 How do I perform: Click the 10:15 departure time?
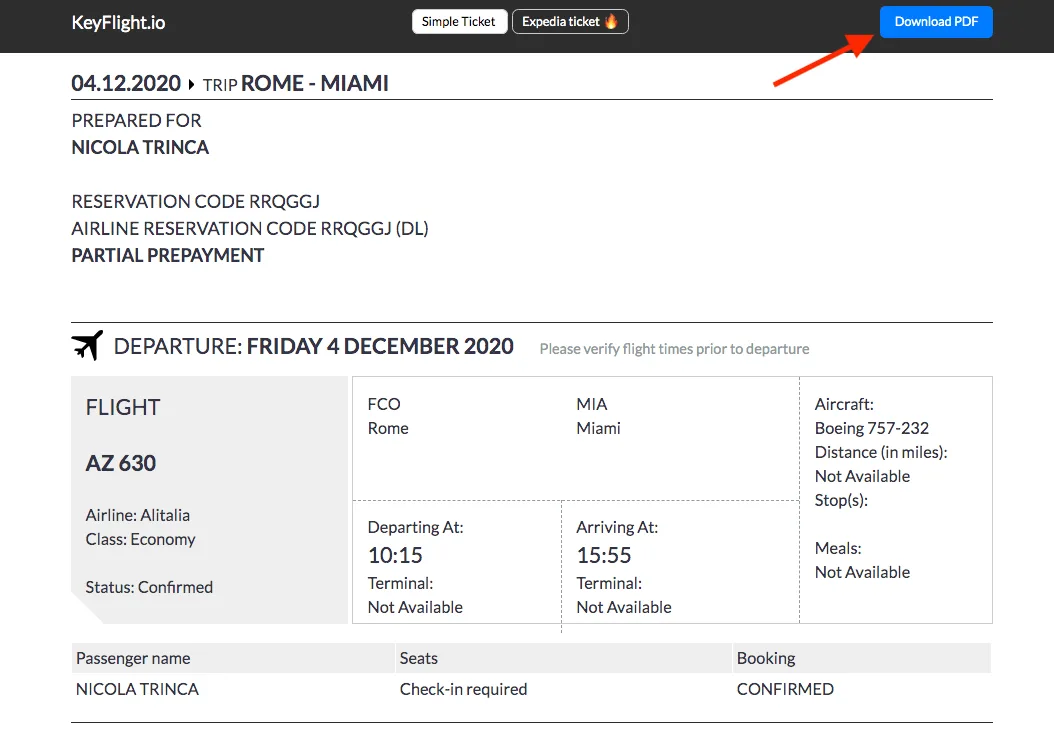click(x=395, y=555)
